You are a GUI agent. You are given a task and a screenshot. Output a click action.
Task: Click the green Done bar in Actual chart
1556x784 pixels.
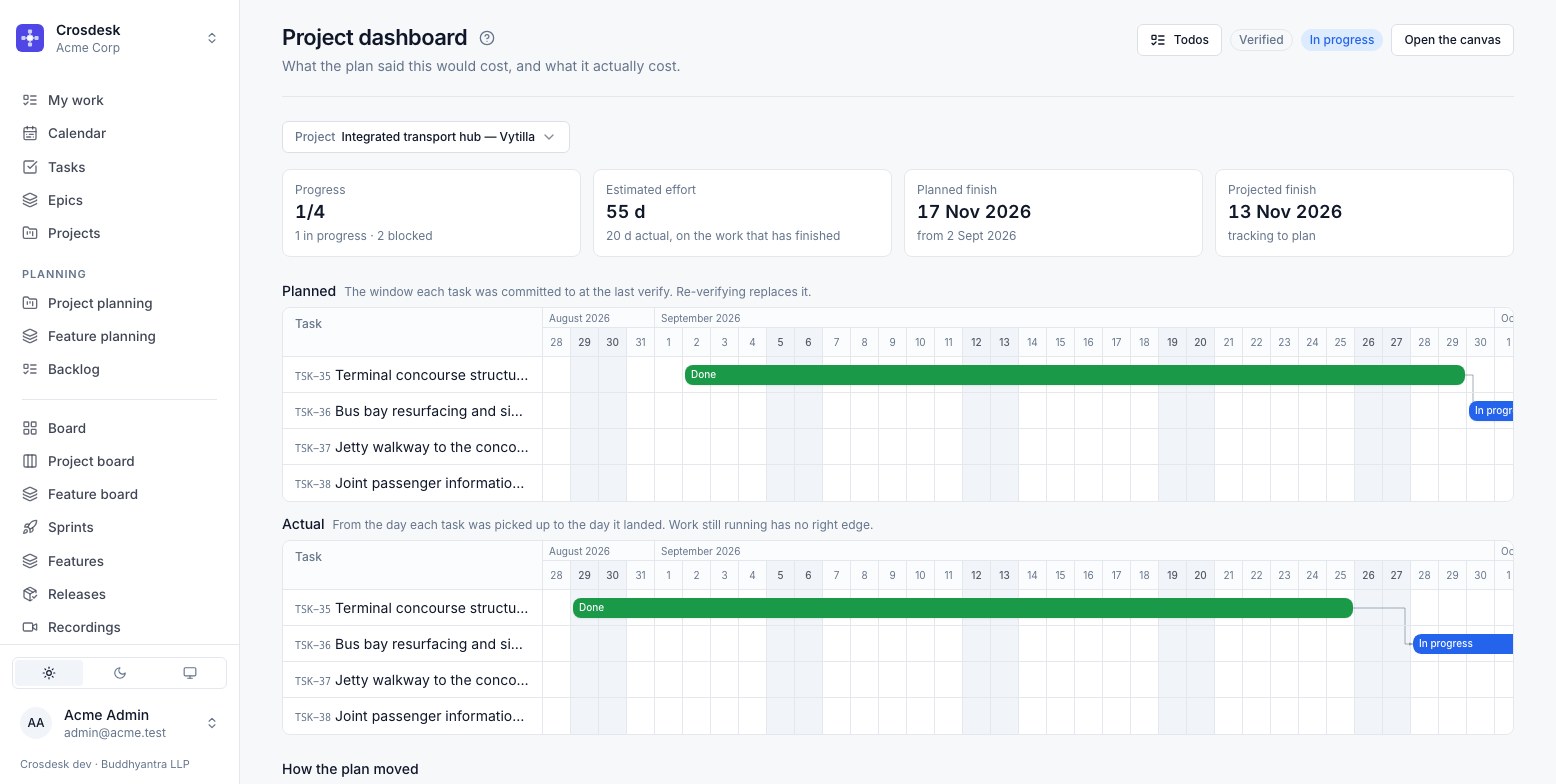point(963,608)
